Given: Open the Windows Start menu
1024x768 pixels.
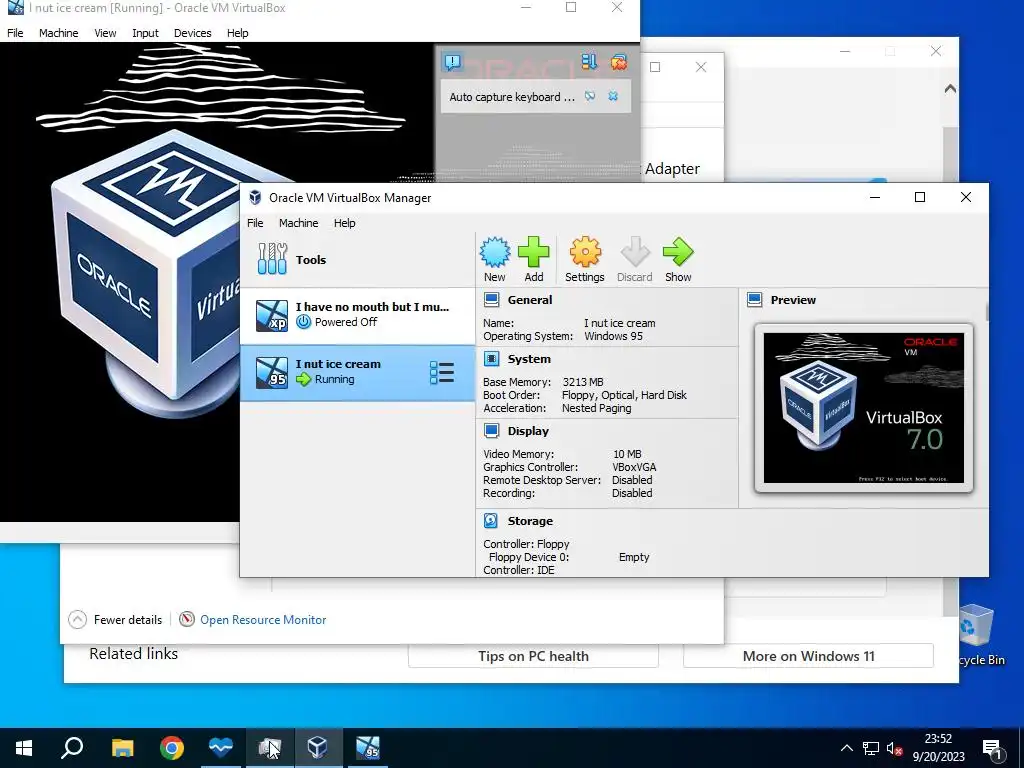Looking at the screenshot, I should [x=24, y=748].
